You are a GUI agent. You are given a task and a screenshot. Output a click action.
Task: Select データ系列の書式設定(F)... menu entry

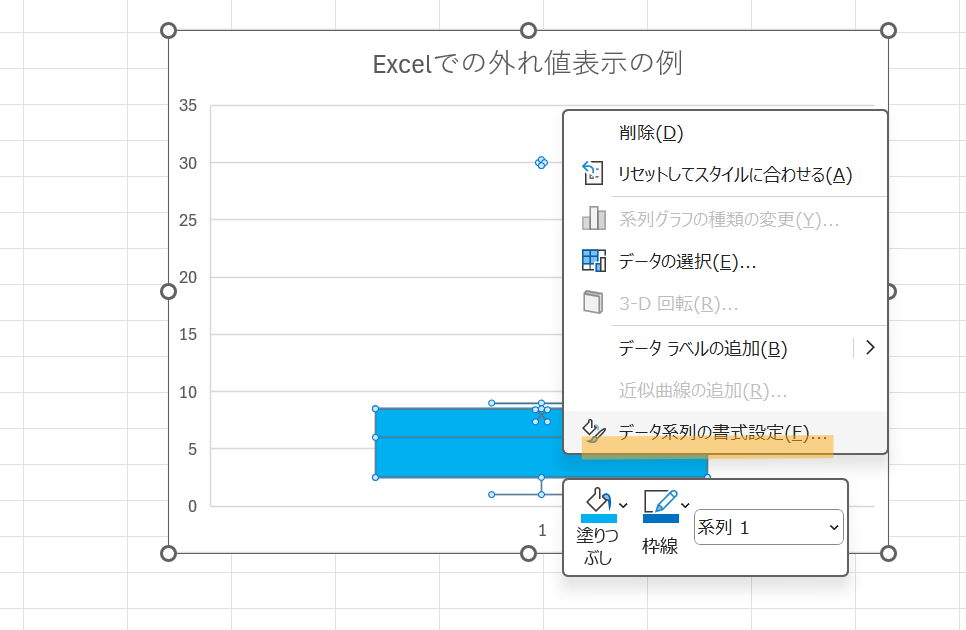click(722, 433)
